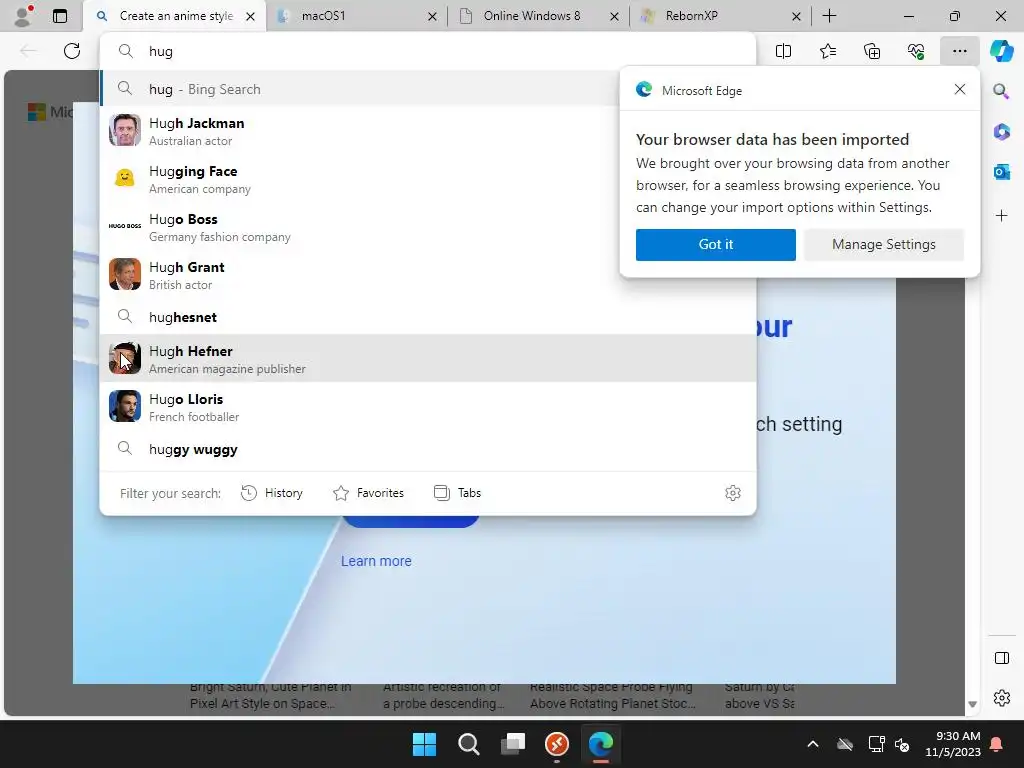Click the Got it button

(716, 244)
